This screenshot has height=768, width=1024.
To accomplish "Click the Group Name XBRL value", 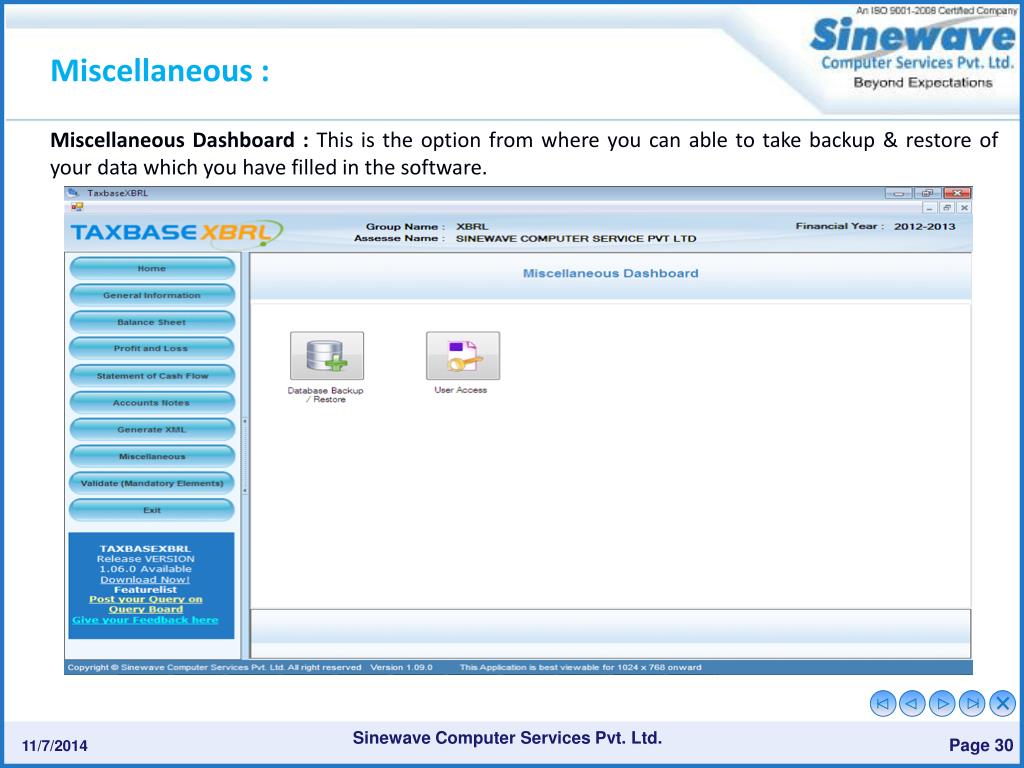I will click(x=472, y=227).
